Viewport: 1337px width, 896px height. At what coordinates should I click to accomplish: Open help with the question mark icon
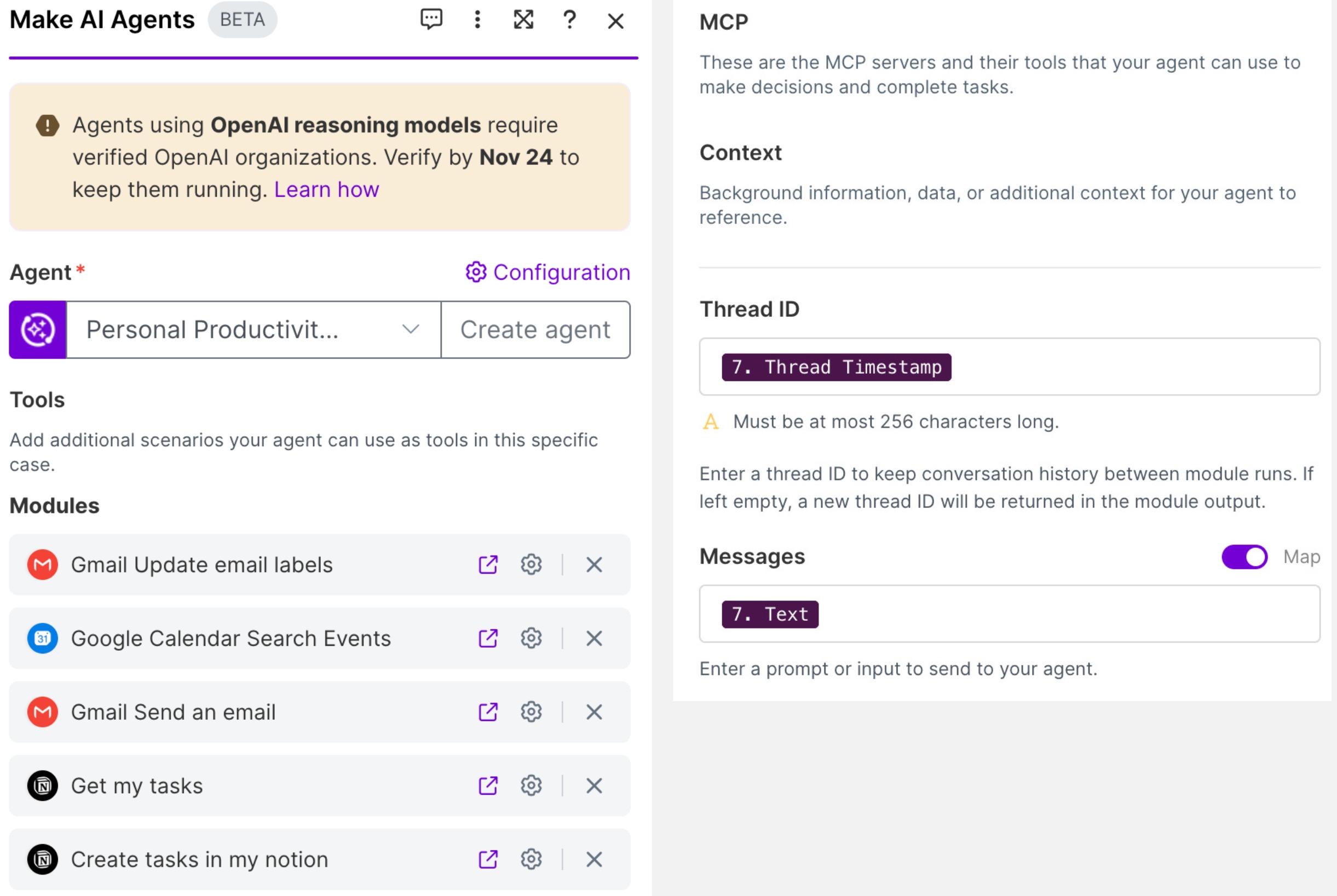[569, 19]
